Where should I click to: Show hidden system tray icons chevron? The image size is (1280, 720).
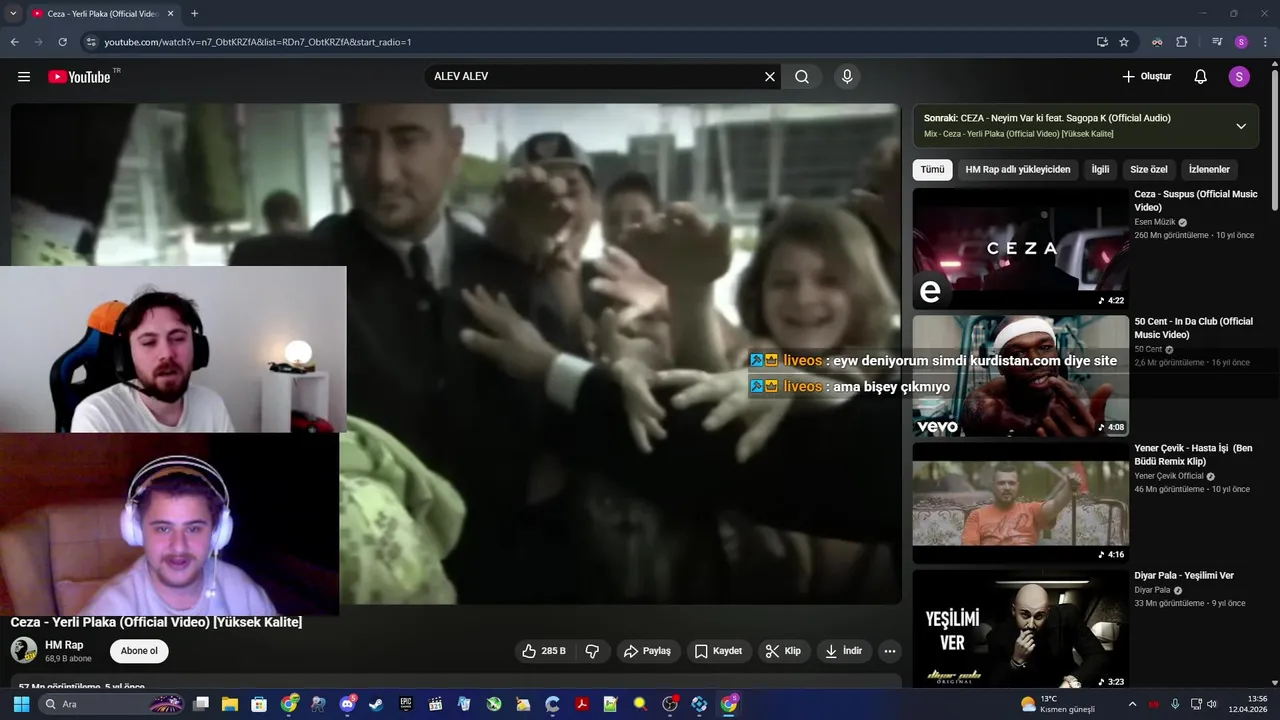point(1132,704)
